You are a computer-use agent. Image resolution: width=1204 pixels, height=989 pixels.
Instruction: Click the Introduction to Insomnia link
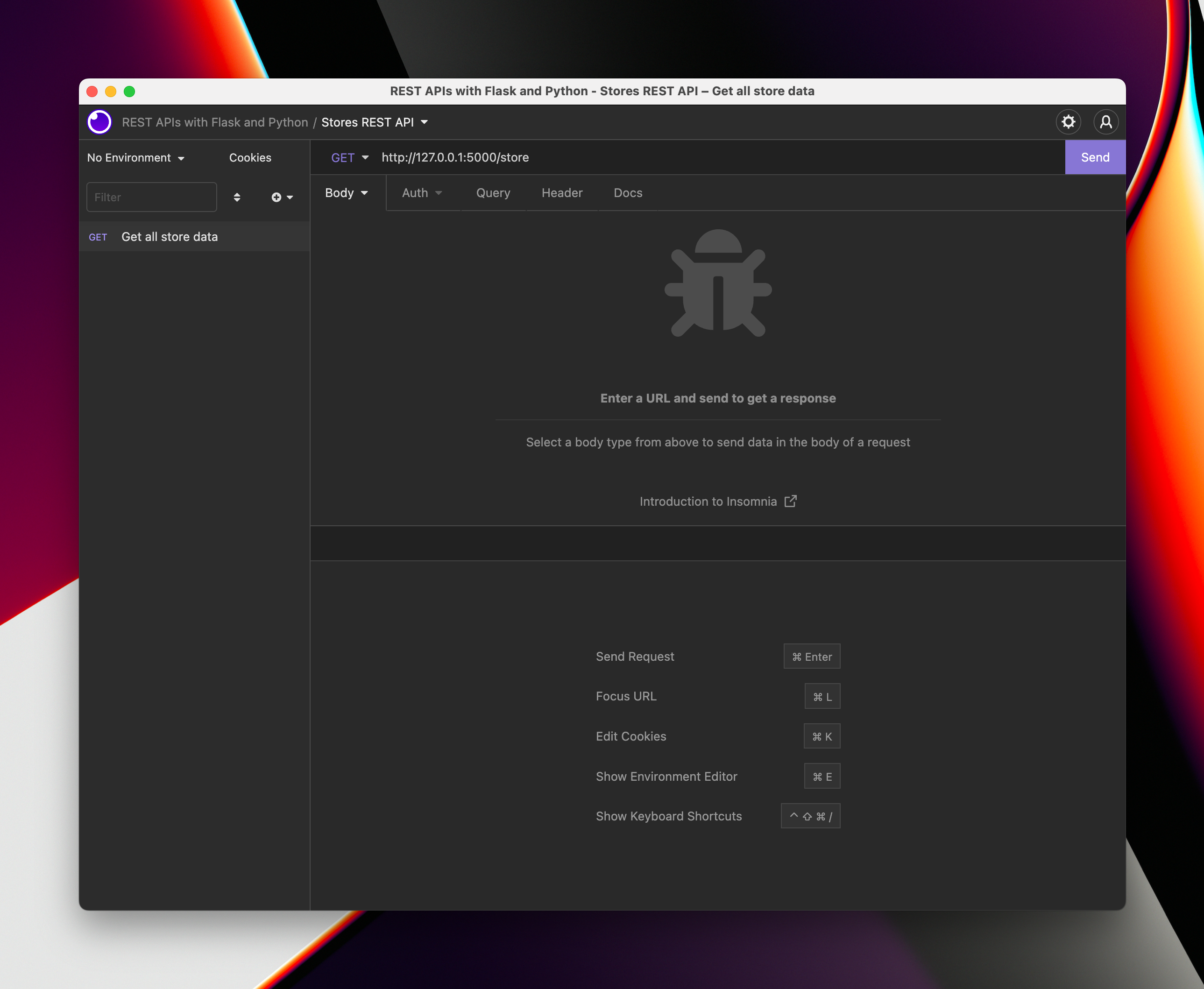point(717,501)
